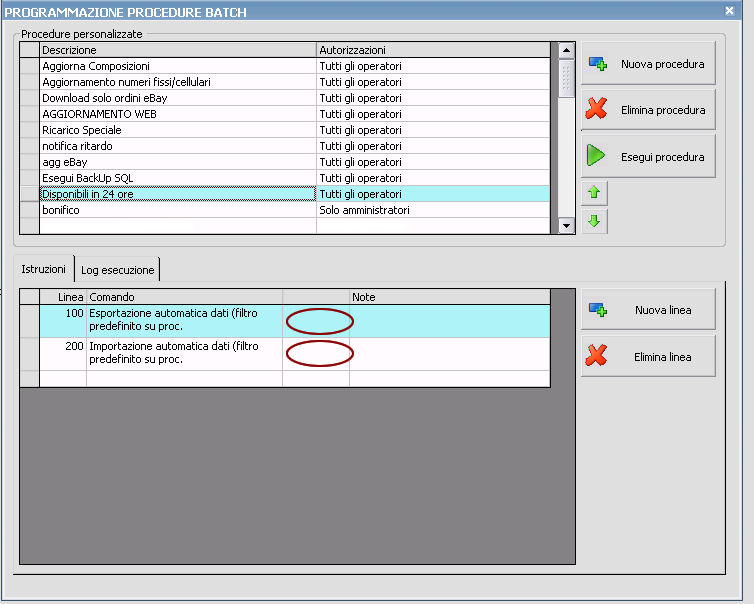Click Tutti gli operatori for Esegui BackUp SQL
This screenshot has height=604, width=754.
click(x=433, y=178)
